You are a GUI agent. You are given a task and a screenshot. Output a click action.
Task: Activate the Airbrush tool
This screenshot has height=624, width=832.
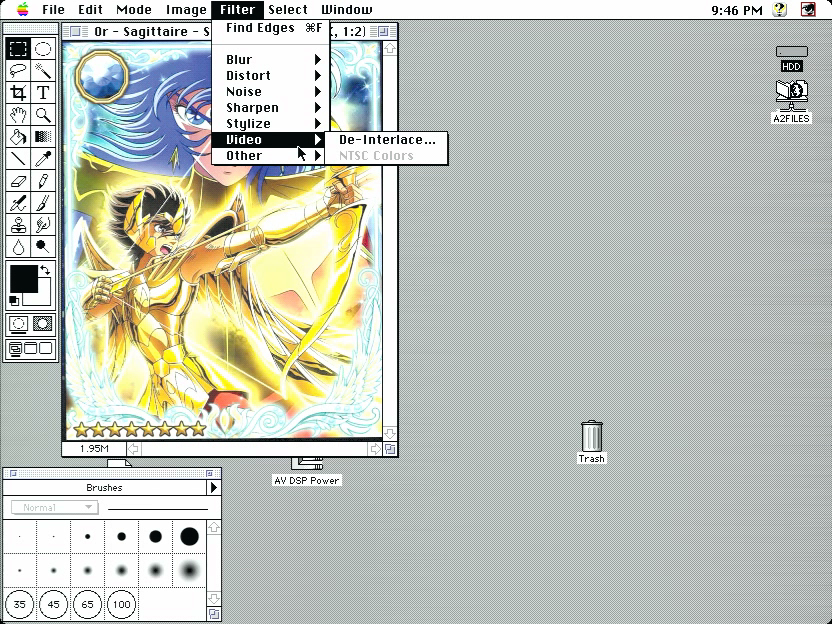click(x=18, y=203)
